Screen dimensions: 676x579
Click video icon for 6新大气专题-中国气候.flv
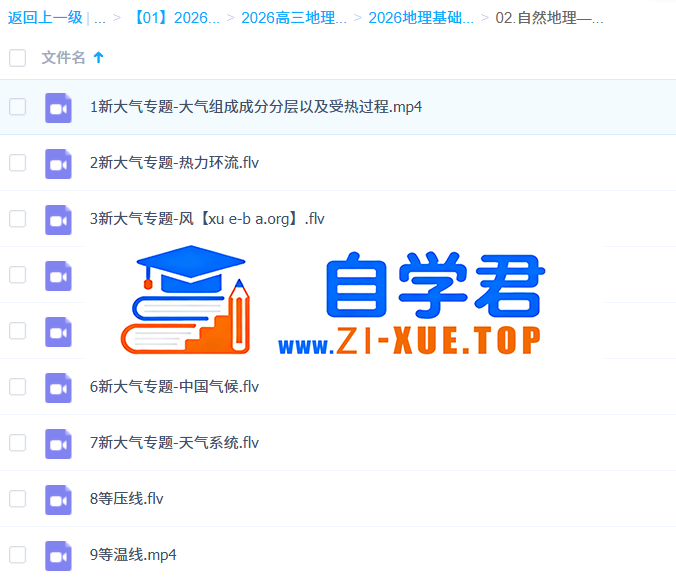[58, 388]
